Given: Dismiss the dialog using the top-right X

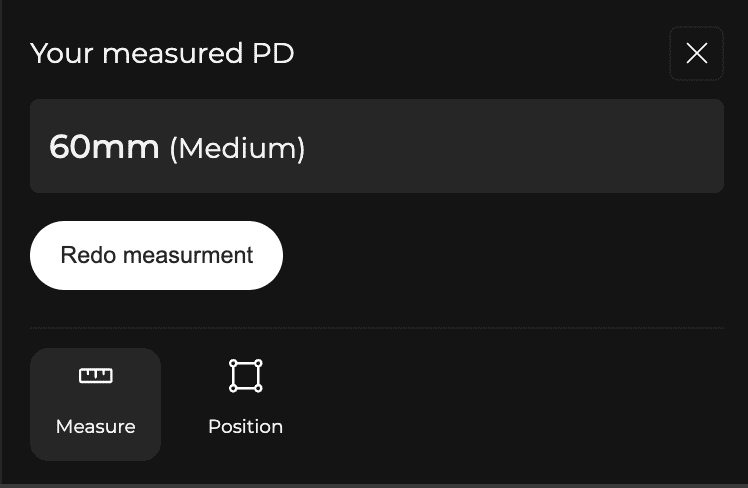Looking at the screenshot, I should coord(696,54).
